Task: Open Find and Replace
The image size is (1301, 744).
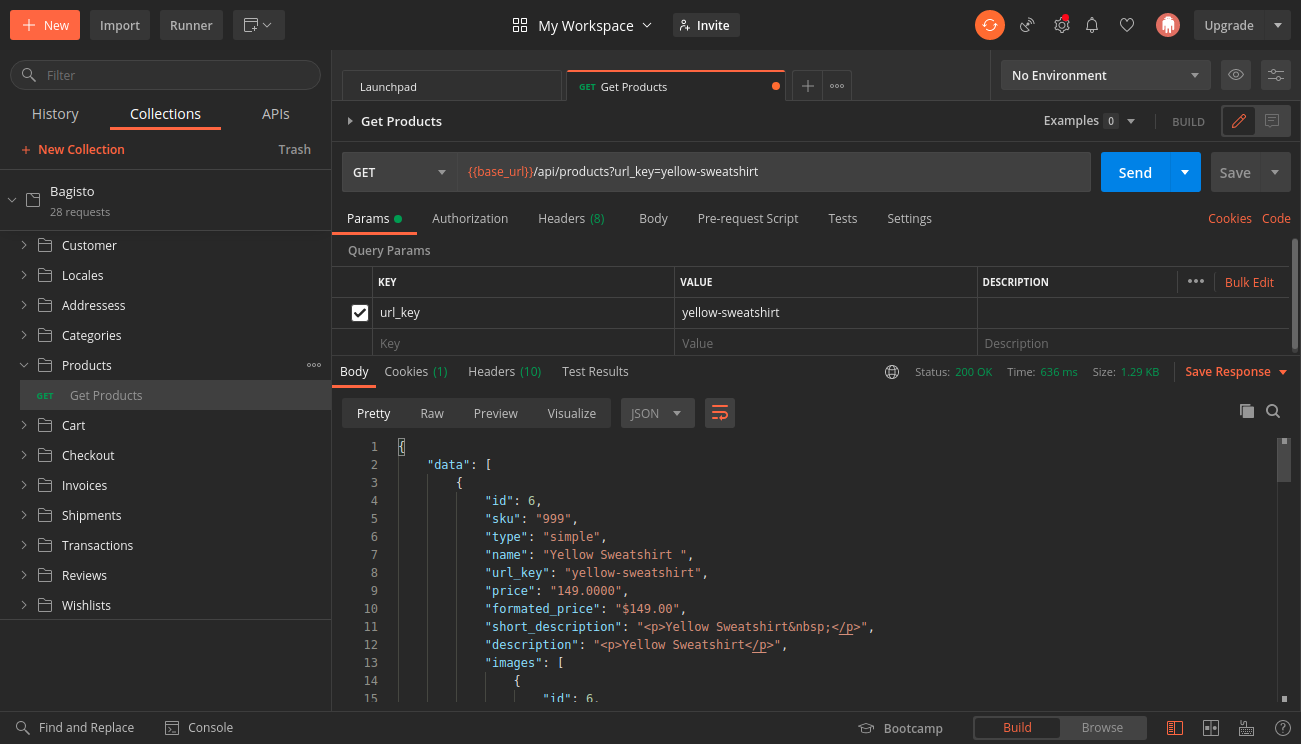Action: point(75,728)
